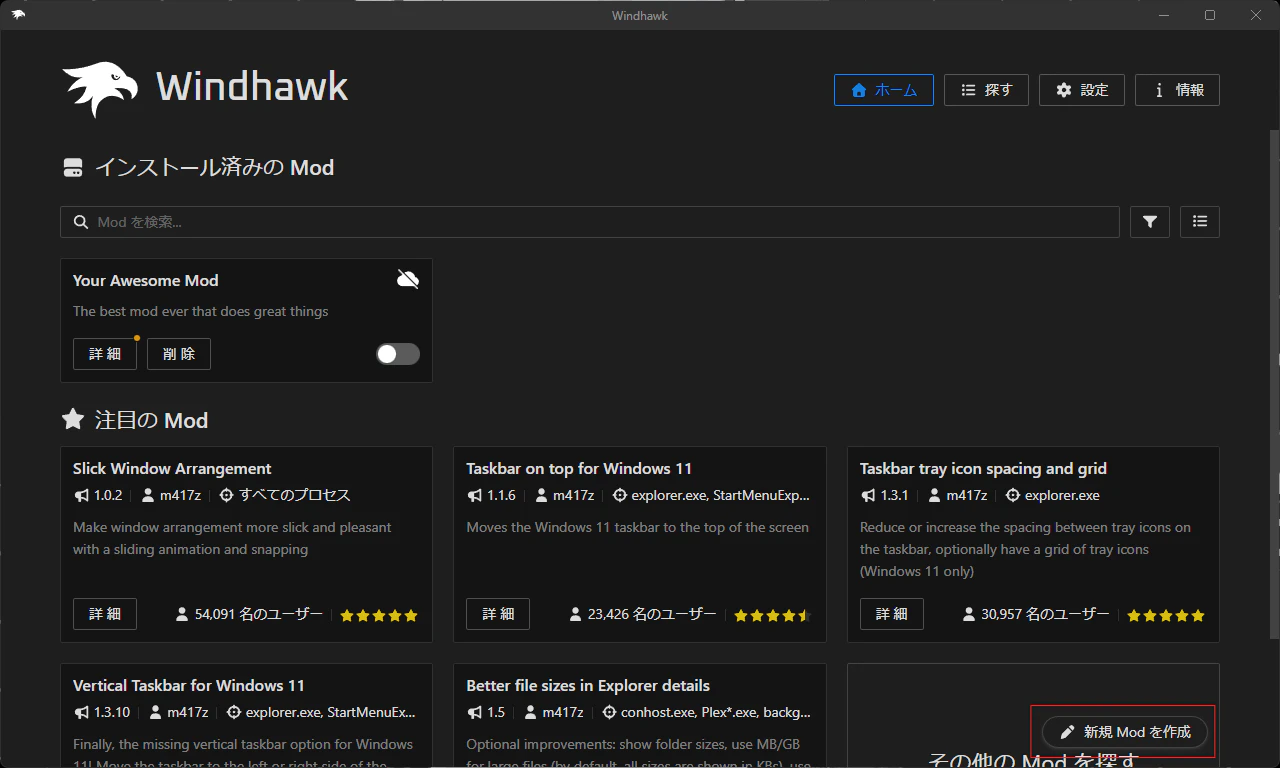
Task: Click the author icon in the Taskbar tray icon spacing card
Action: (x=935, y=495)
